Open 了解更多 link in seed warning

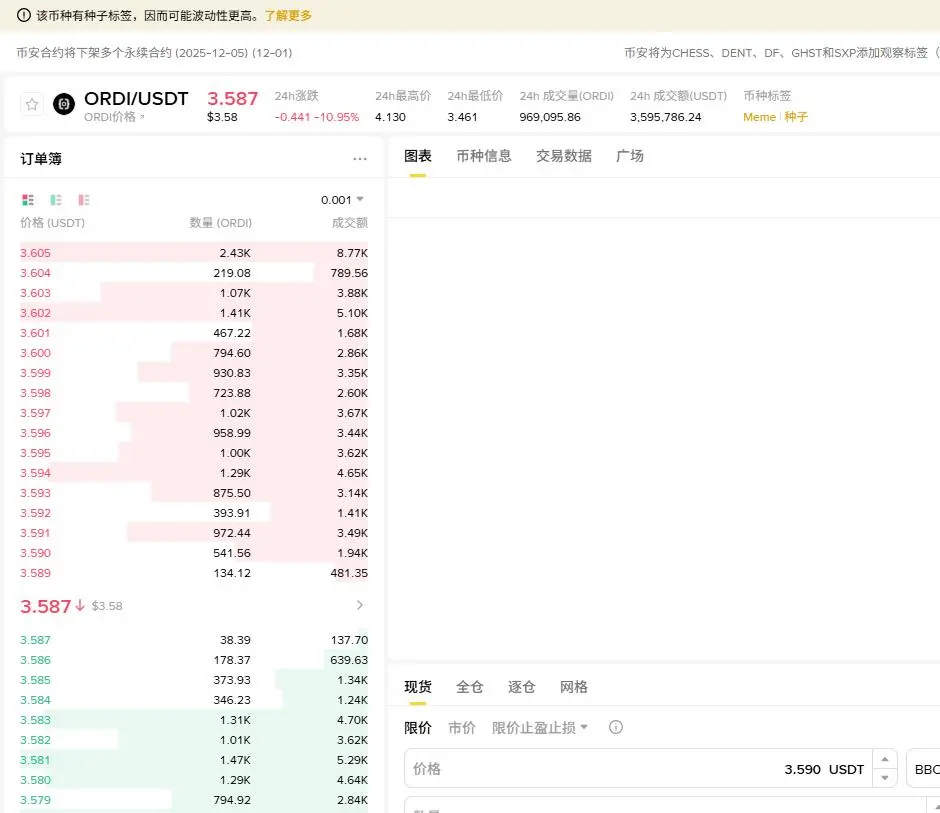288,16
